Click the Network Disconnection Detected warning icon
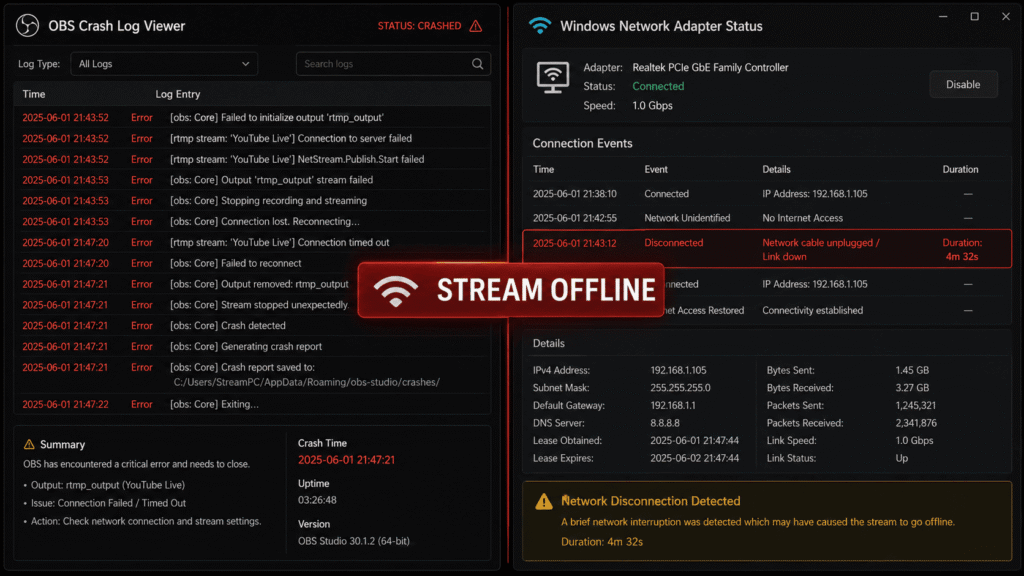The width and height of the screenshot is (1024, 576). 543,502
